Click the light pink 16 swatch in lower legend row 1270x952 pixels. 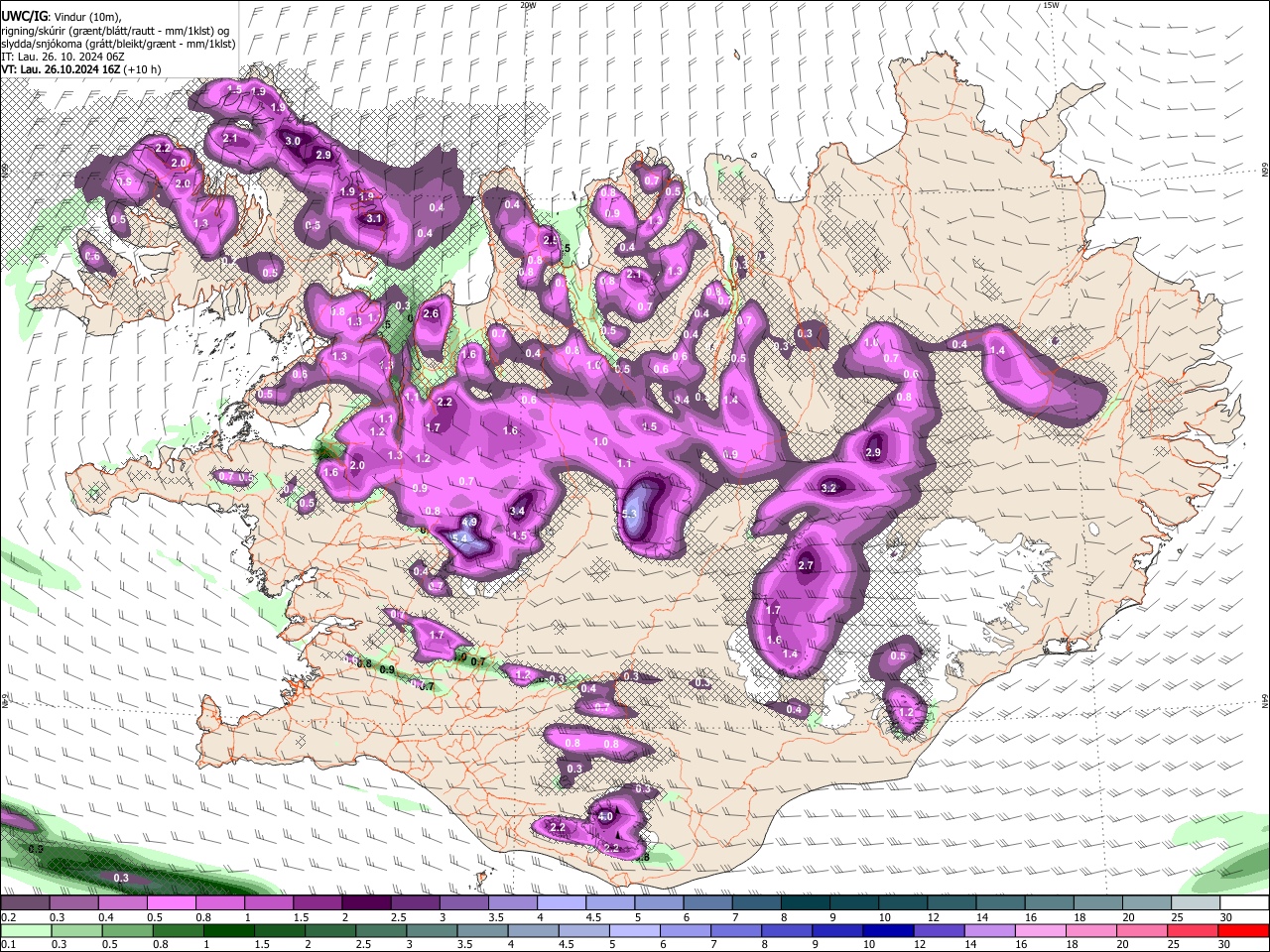pos(1041,930)
